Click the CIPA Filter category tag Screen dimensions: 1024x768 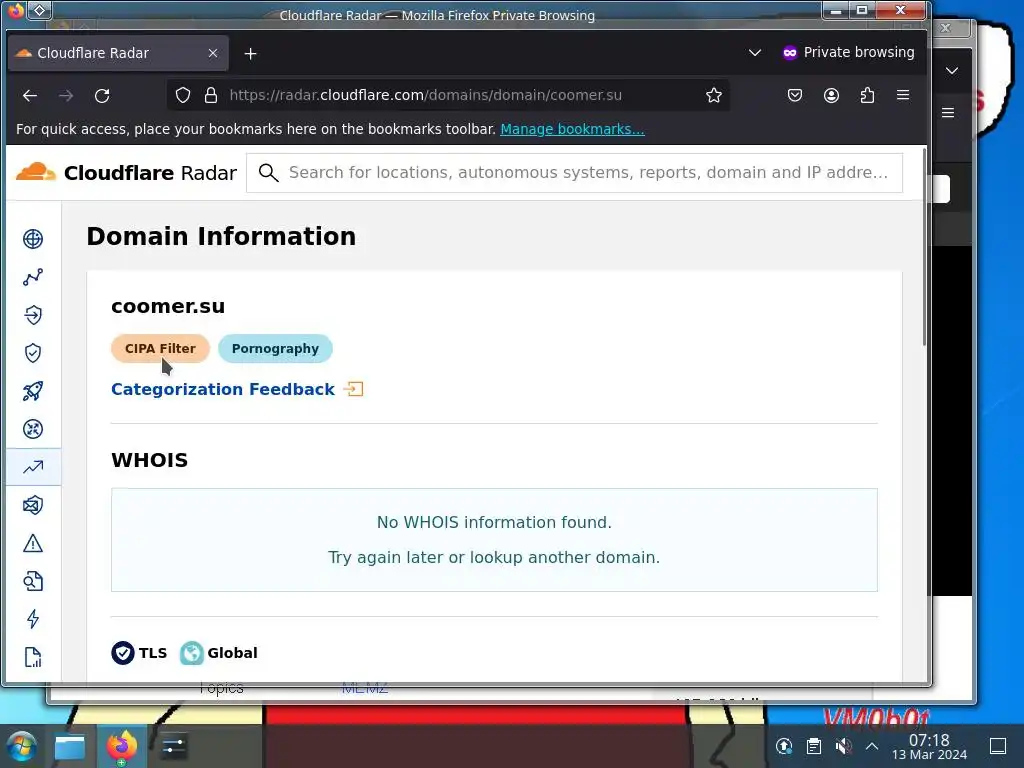click(160, 349)
